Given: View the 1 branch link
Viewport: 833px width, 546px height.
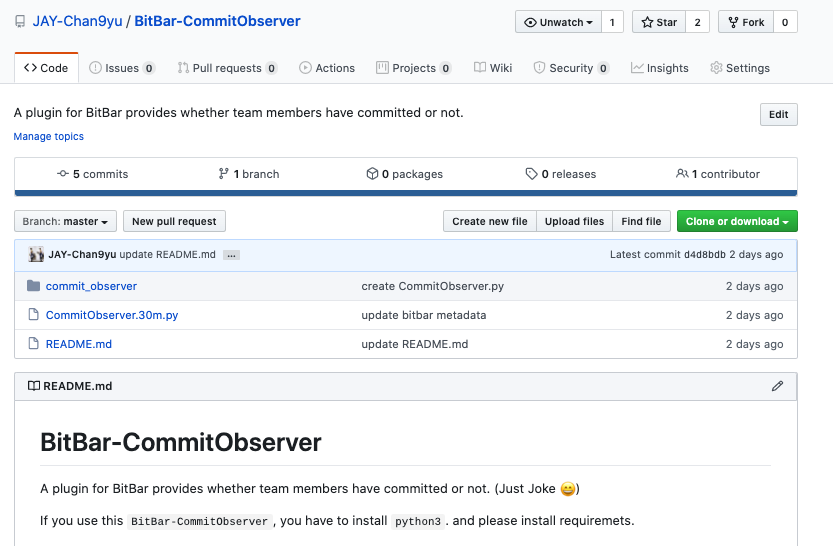Looking at the screenshot, I should tap(249, 174).
